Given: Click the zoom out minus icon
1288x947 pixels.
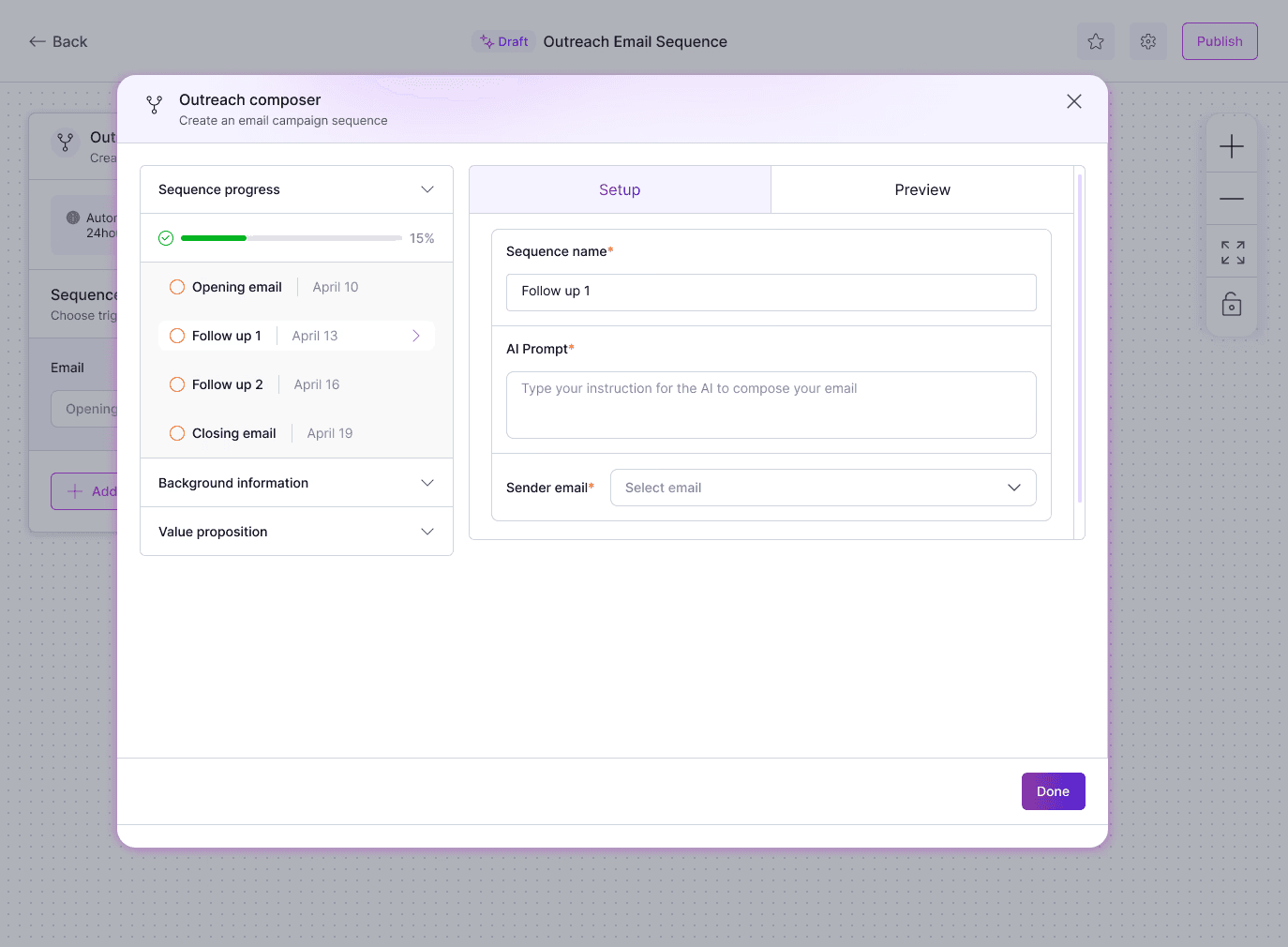Looking at the screenshot, I should tap(1232, 199).
